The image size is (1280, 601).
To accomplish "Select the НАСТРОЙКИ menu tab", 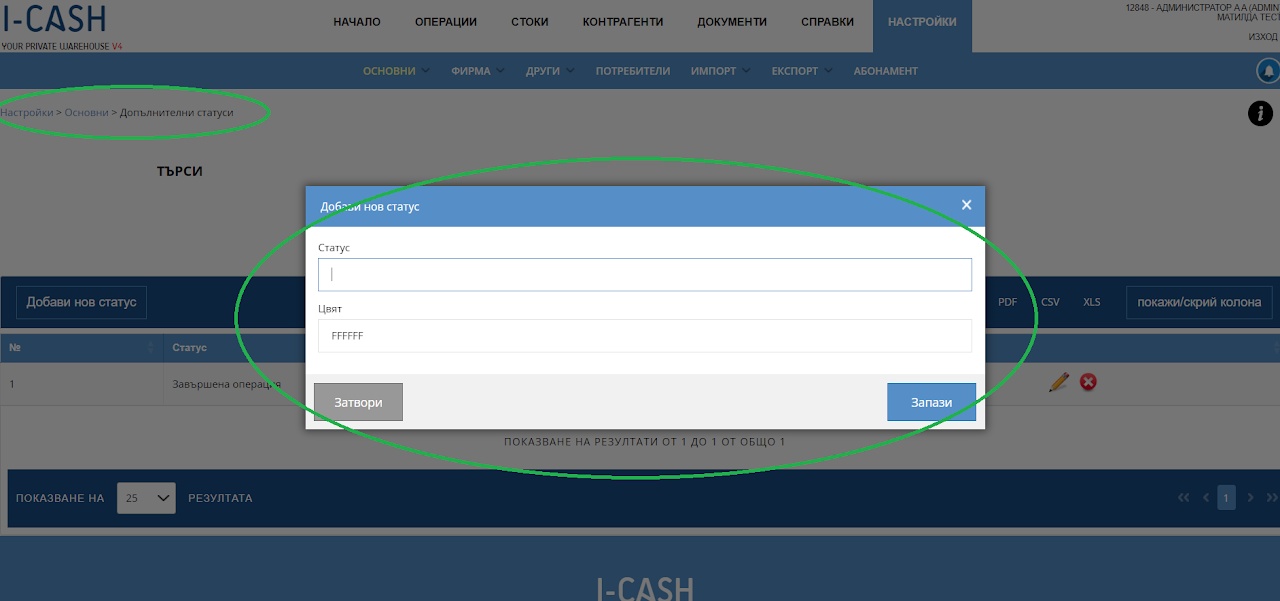I will pyautogui.click(x=922, y=26).
